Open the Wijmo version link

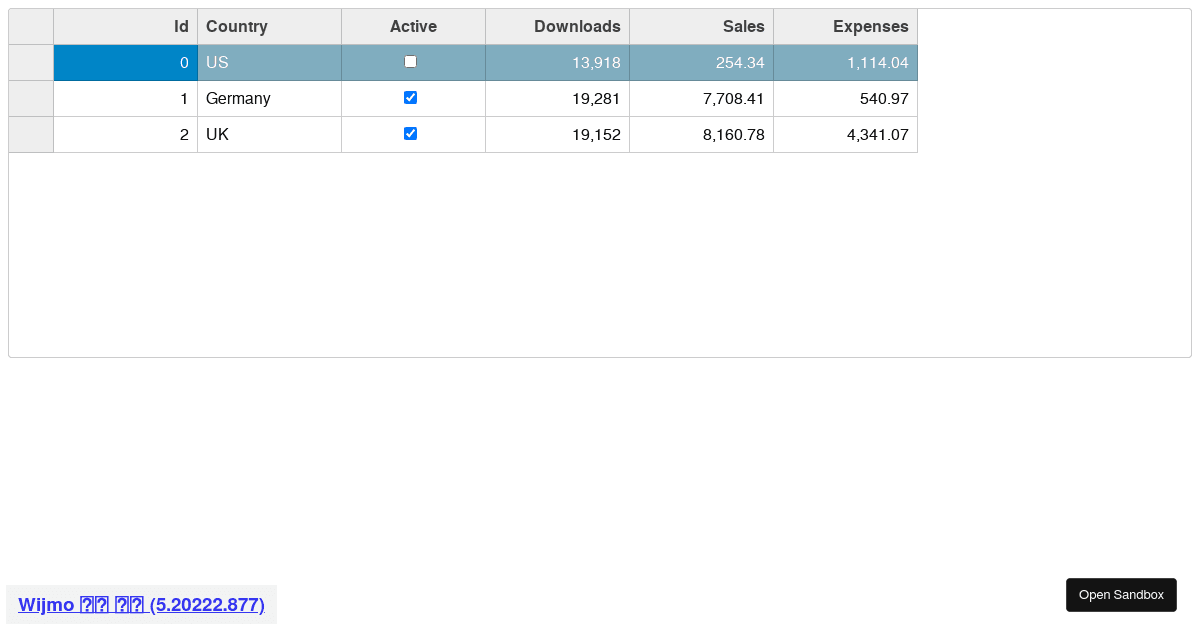140,604
